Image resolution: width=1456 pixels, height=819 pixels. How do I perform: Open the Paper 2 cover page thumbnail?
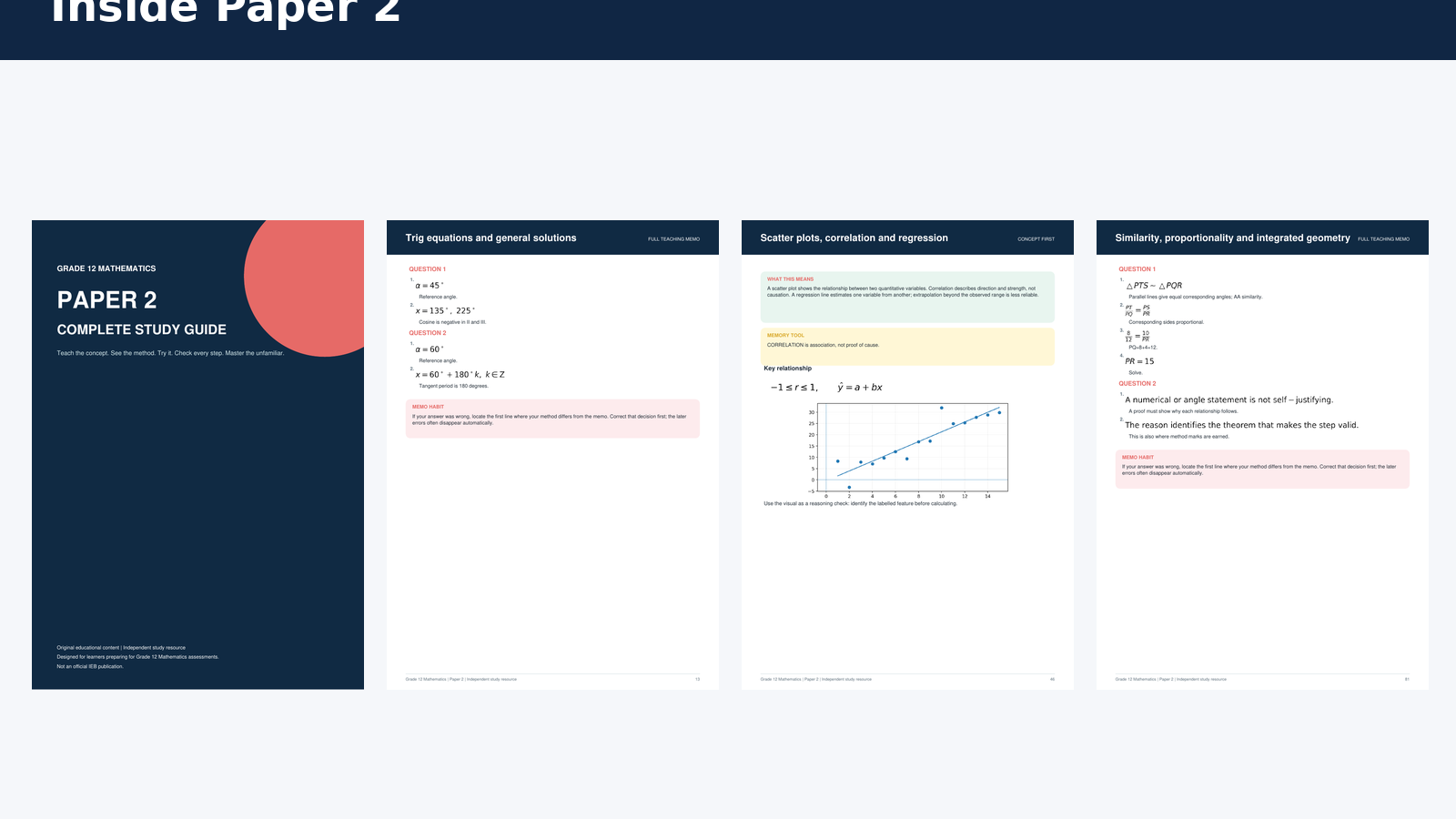197,454
